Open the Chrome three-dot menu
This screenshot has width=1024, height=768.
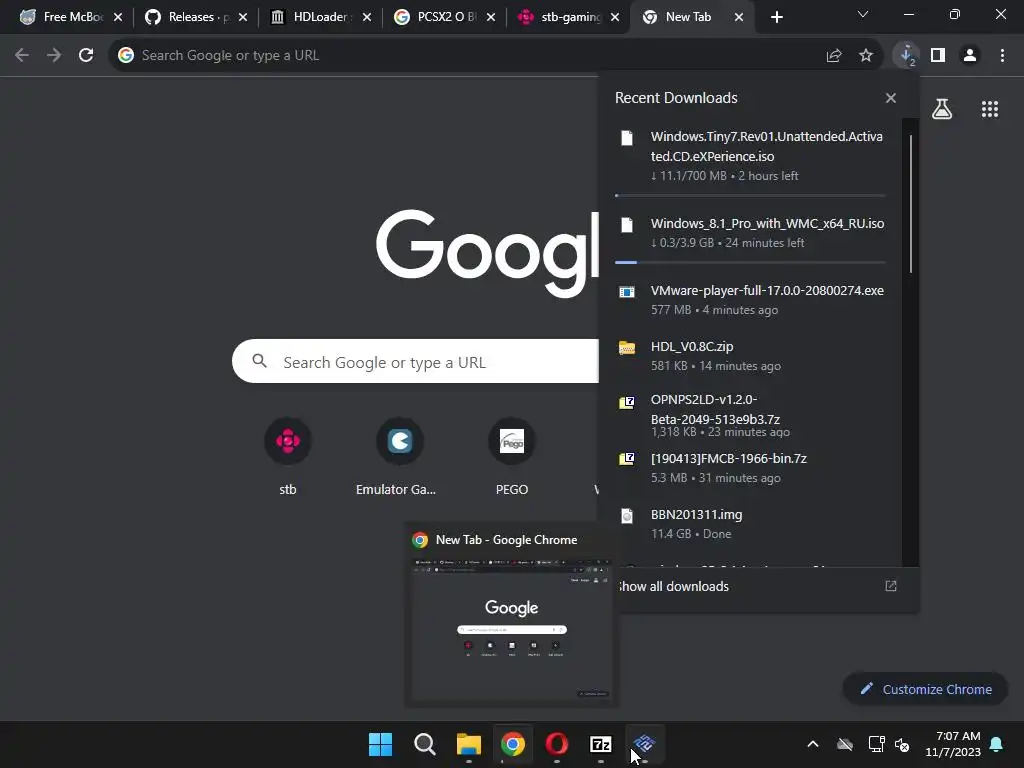tap(1002, 56)
